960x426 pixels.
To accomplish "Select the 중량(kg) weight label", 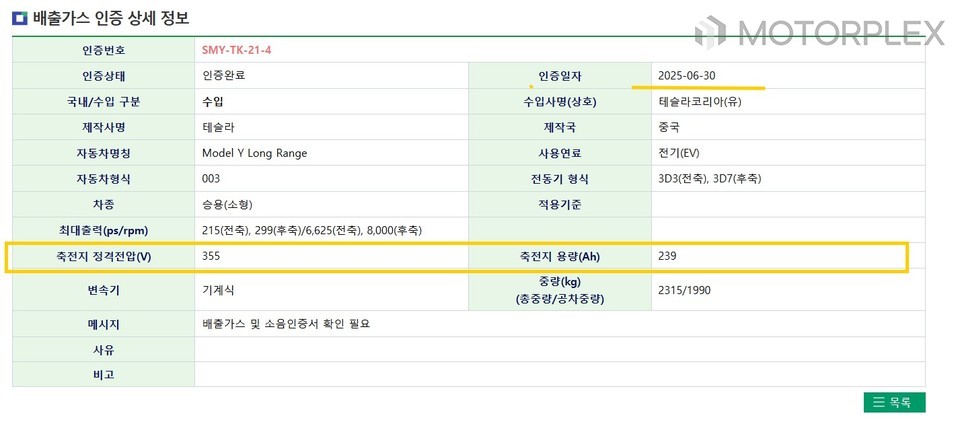I will click(560, 291).
